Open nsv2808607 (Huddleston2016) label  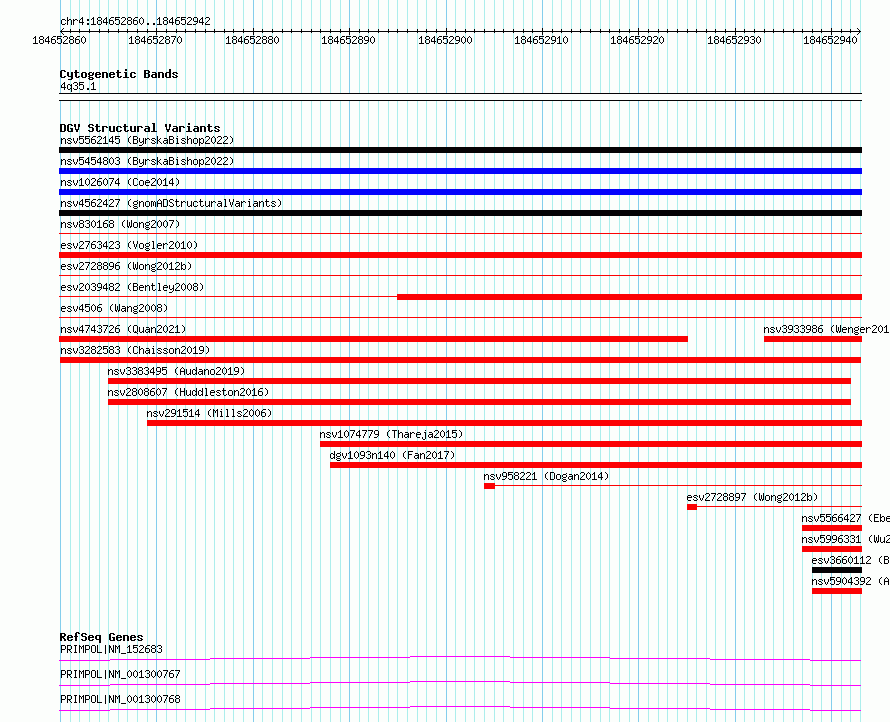point(188,392)
